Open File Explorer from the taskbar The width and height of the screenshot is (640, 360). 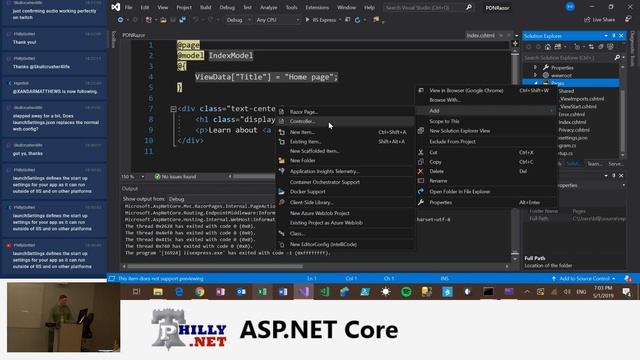point(158,292)
